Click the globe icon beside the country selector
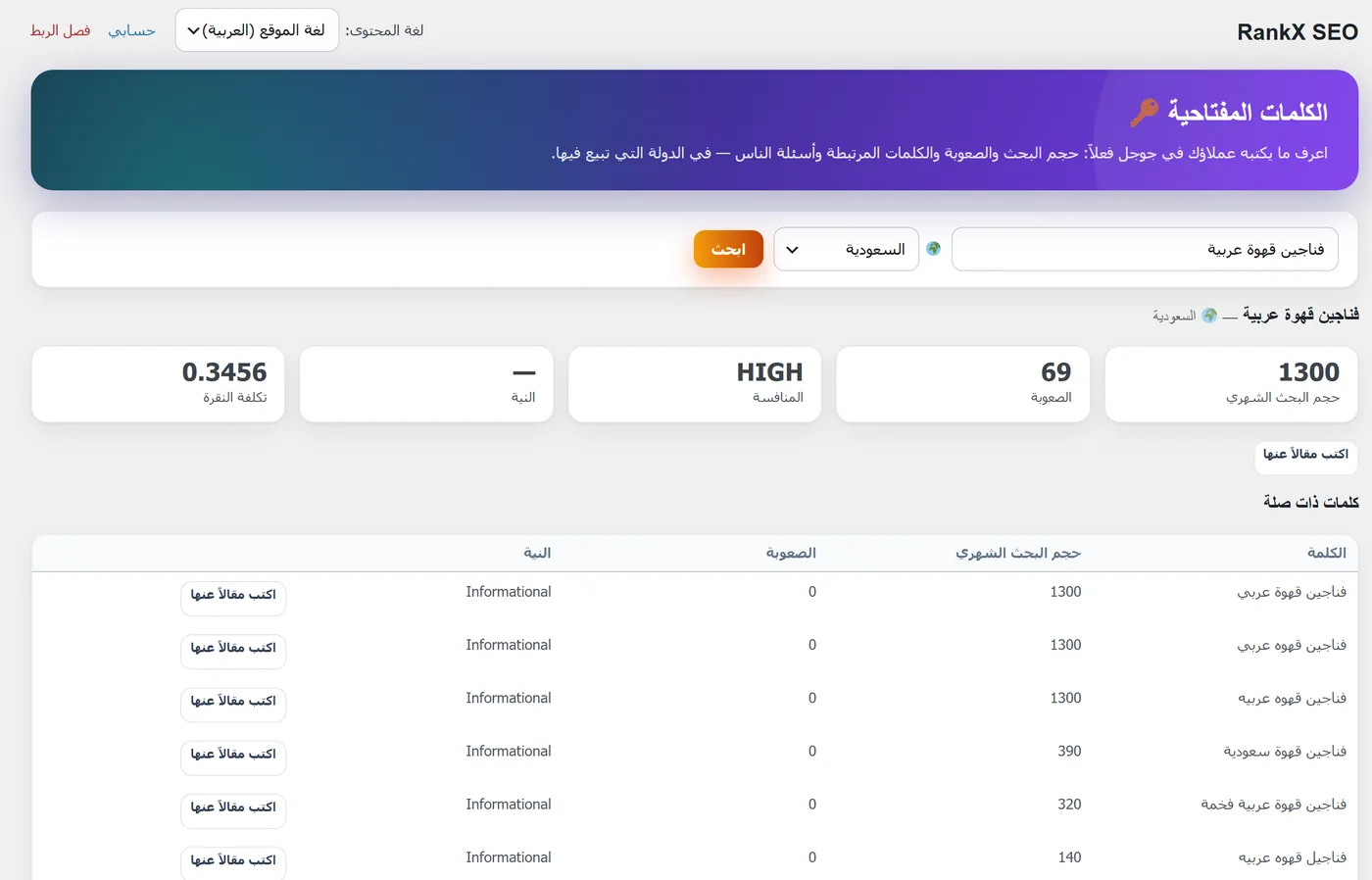The image size is (1372, 880). tap(934, 249)
